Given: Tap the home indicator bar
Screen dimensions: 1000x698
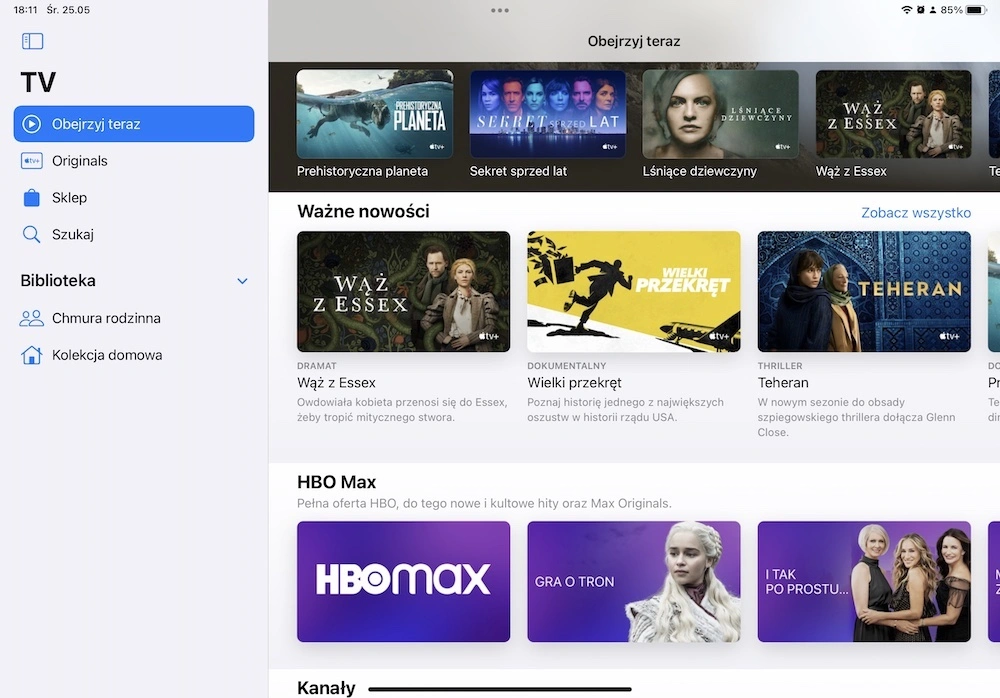Looking at the screenshot, I should tap(500, 689).
